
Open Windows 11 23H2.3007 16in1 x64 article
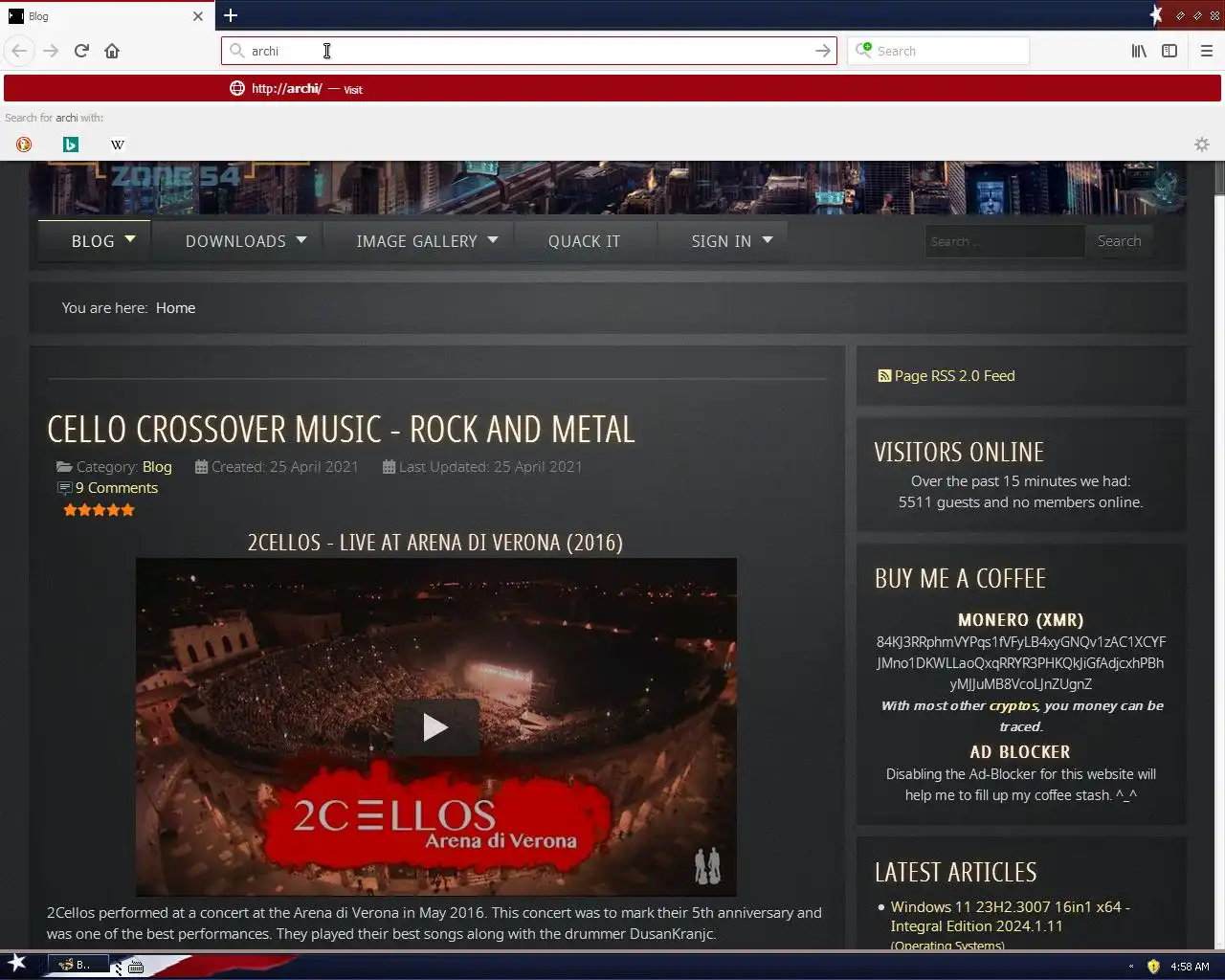pos(1010,916)
